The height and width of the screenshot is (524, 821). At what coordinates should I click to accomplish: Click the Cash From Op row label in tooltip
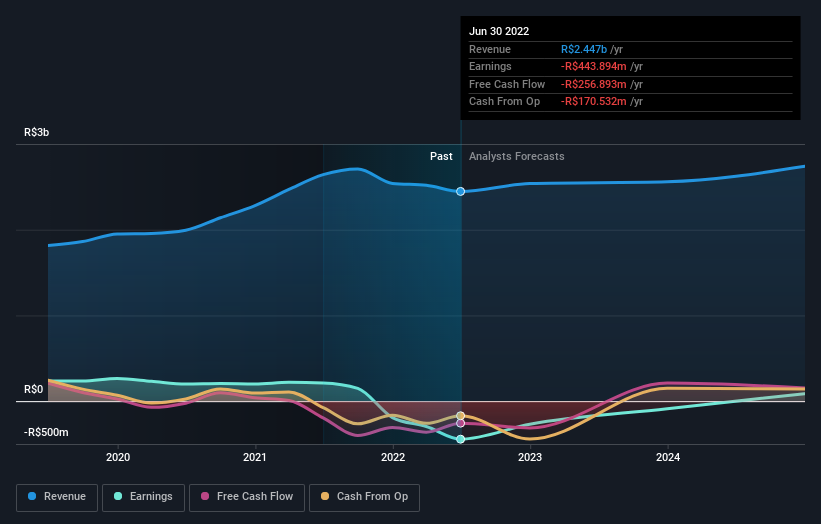pos(504,102)
